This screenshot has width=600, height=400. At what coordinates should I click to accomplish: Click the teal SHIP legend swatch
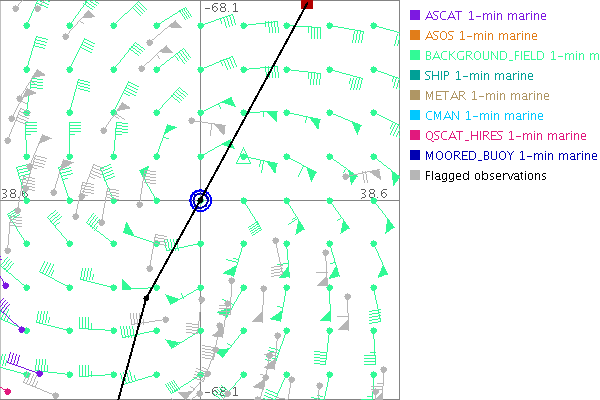(414, 76)
